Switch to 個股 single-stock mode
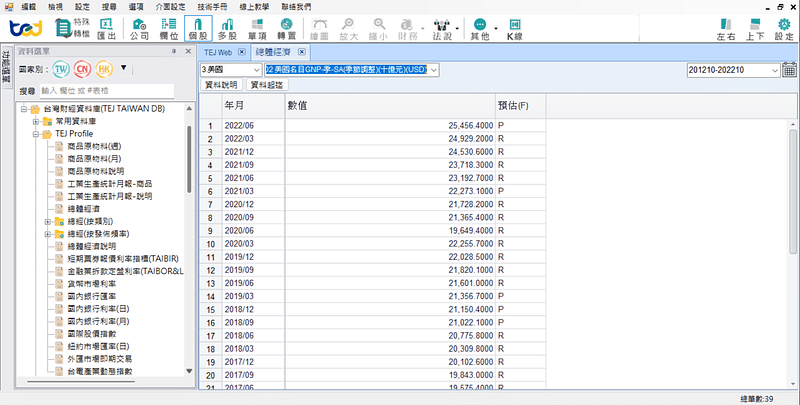 tap(198, 31)
